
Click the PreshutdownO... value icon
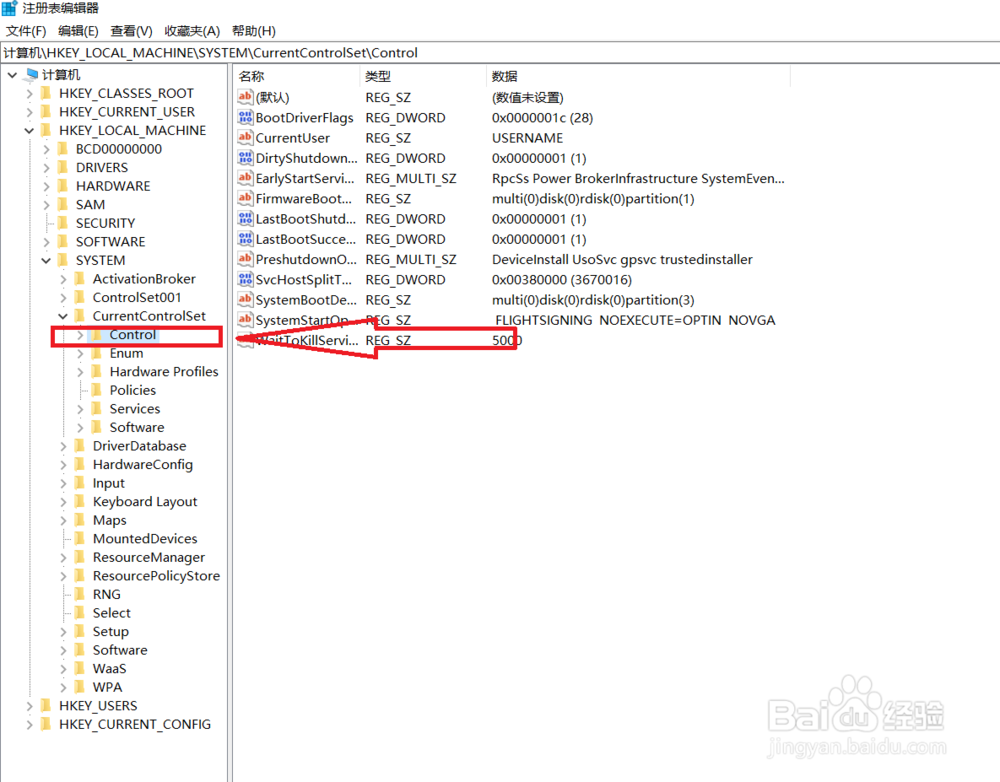245,259
